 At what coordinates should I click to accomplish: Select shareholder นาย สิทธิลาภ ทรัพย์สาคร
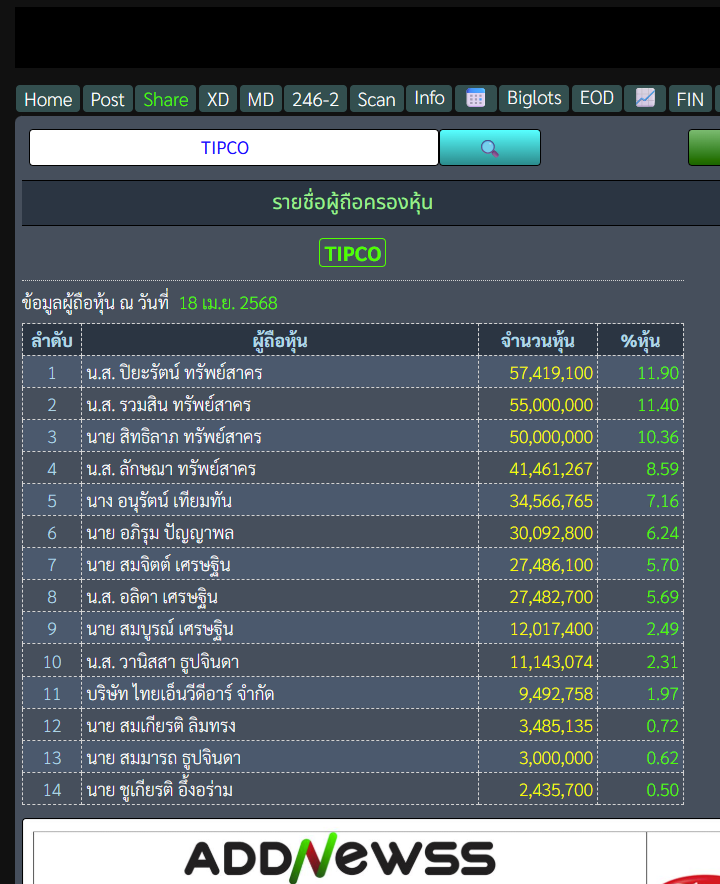tap(174, 437)
